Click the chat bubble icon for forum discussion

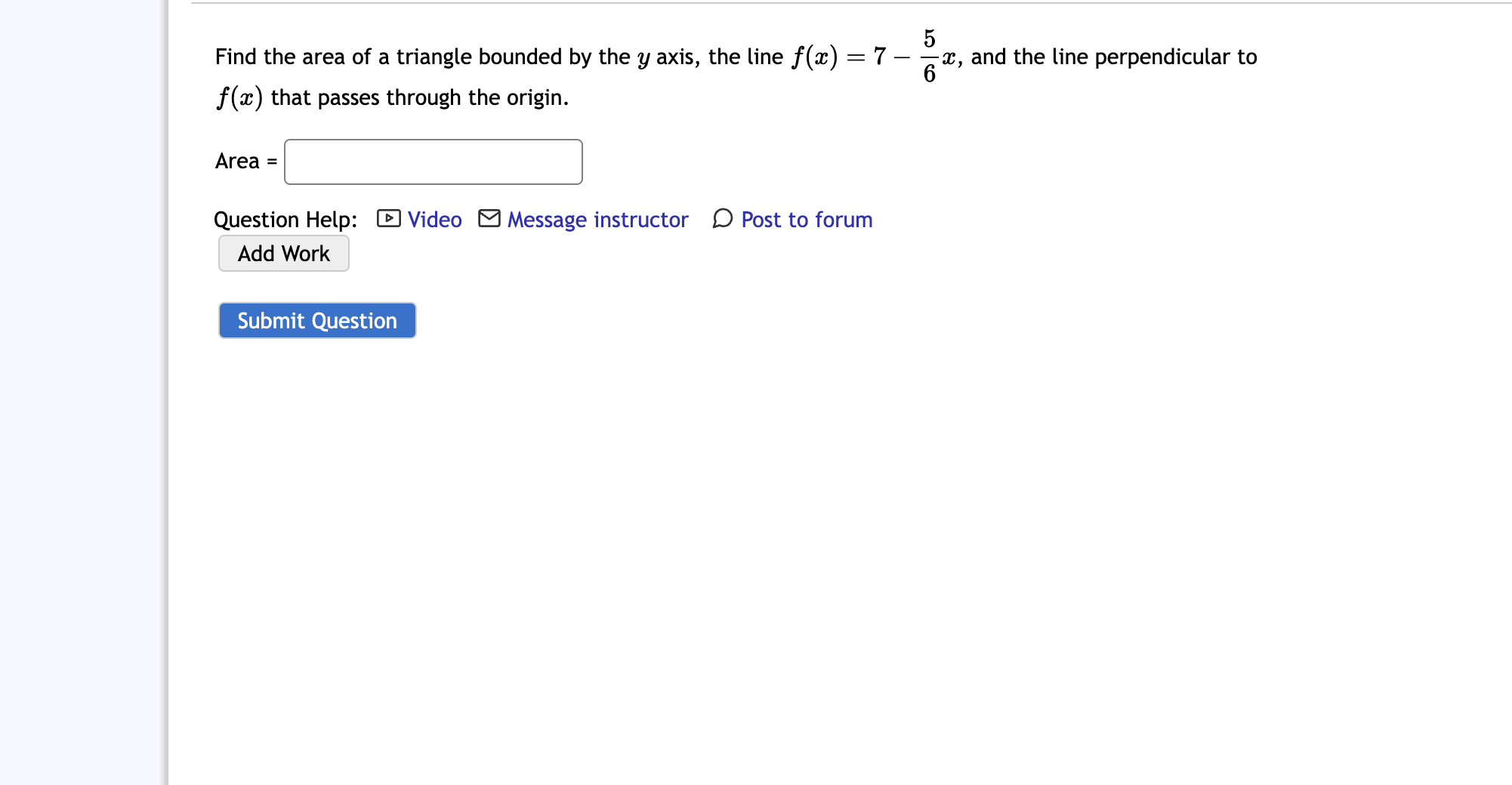click(x=722, y=219)
